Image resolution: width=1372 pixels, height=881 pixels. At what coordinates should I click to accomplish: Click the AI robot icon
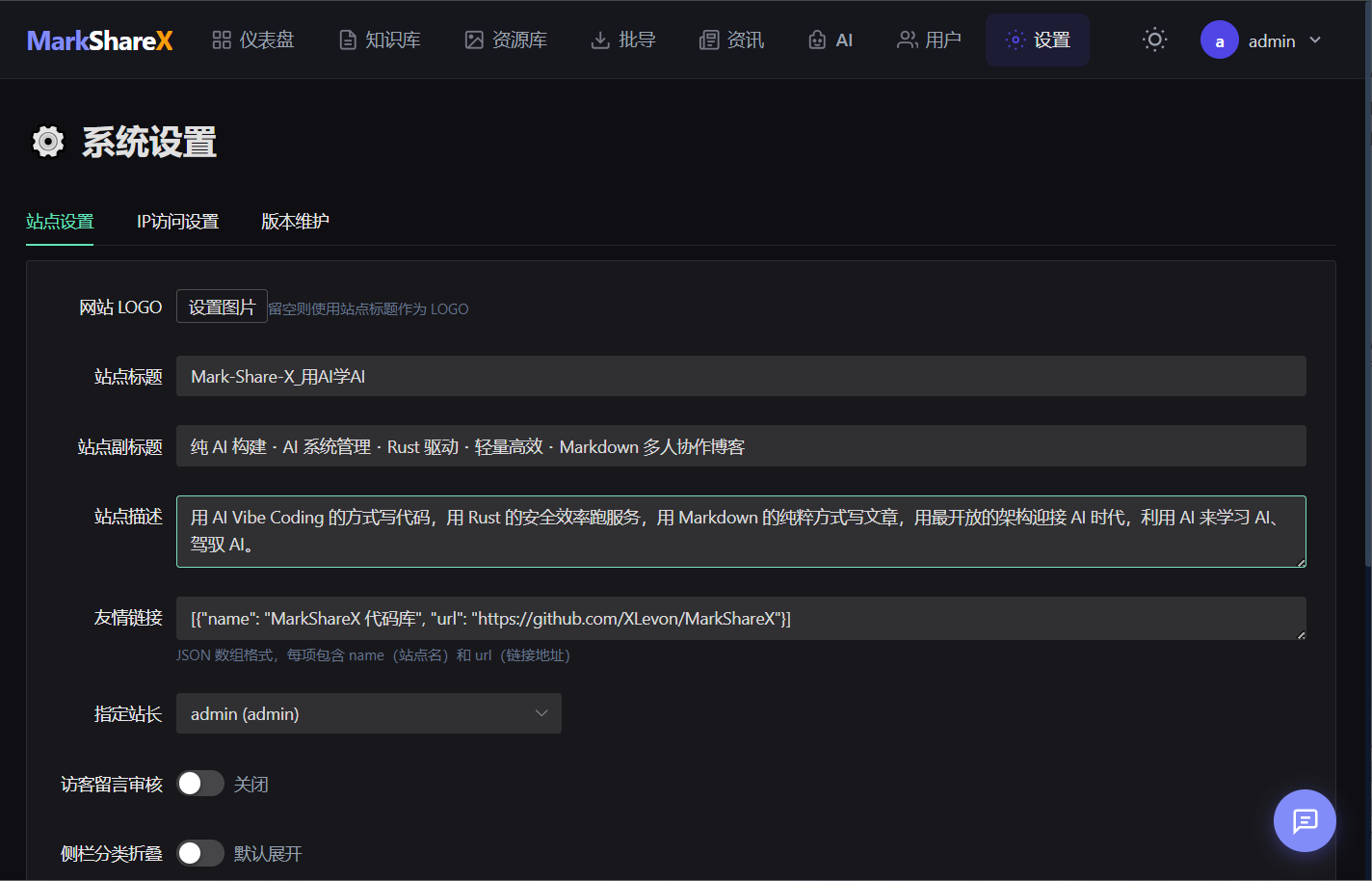817,40
